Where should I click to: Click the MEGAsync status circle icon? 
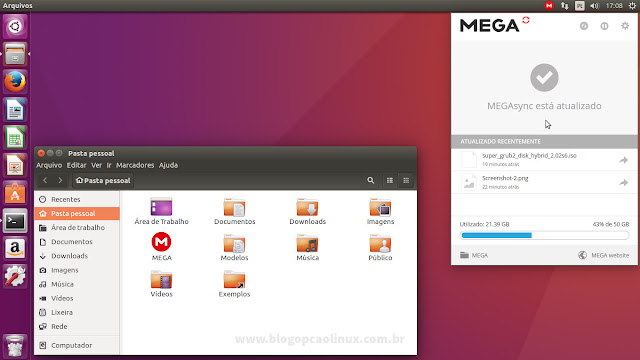click(584, 26)
